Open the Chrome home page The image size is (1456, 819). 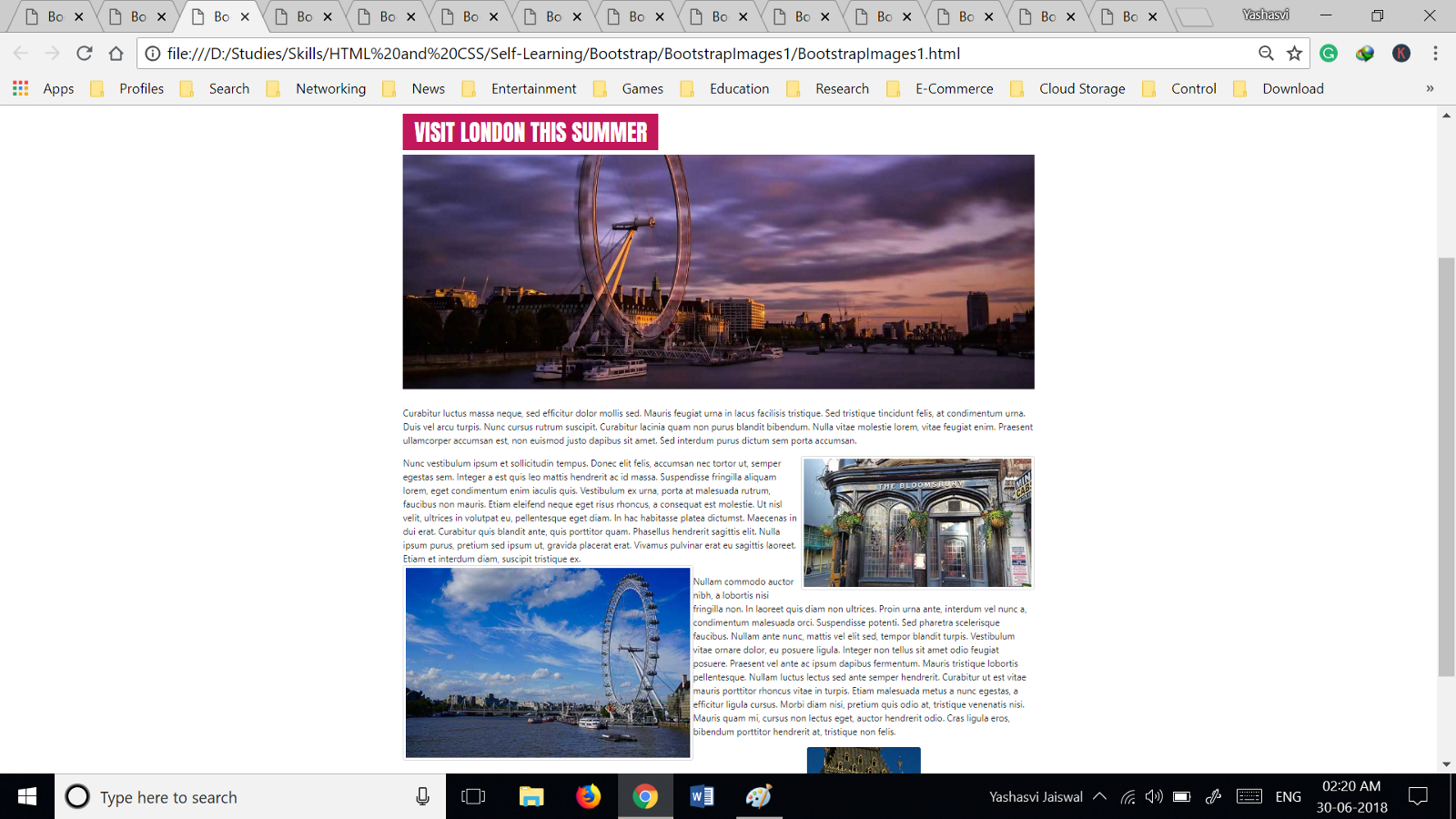[x=116, y=54]
